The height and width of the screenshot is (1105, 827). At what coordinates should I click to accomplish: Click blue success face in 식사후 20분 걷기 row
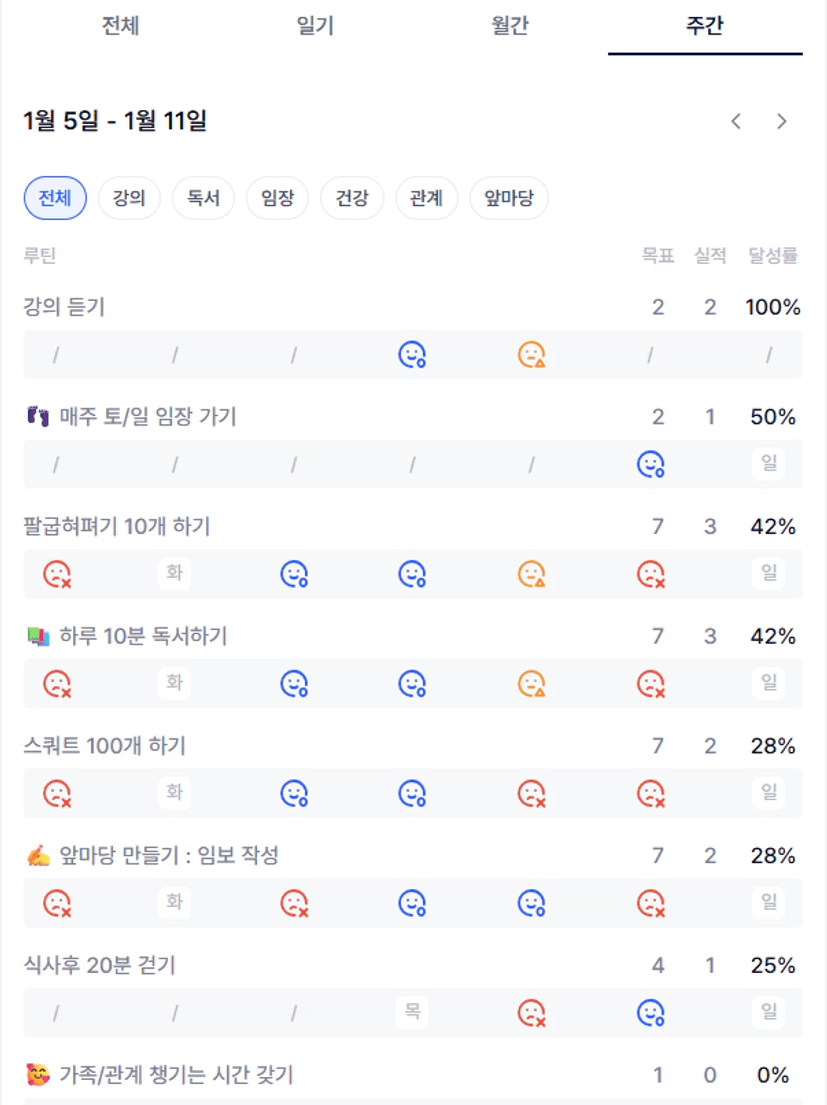(651, 1013)
